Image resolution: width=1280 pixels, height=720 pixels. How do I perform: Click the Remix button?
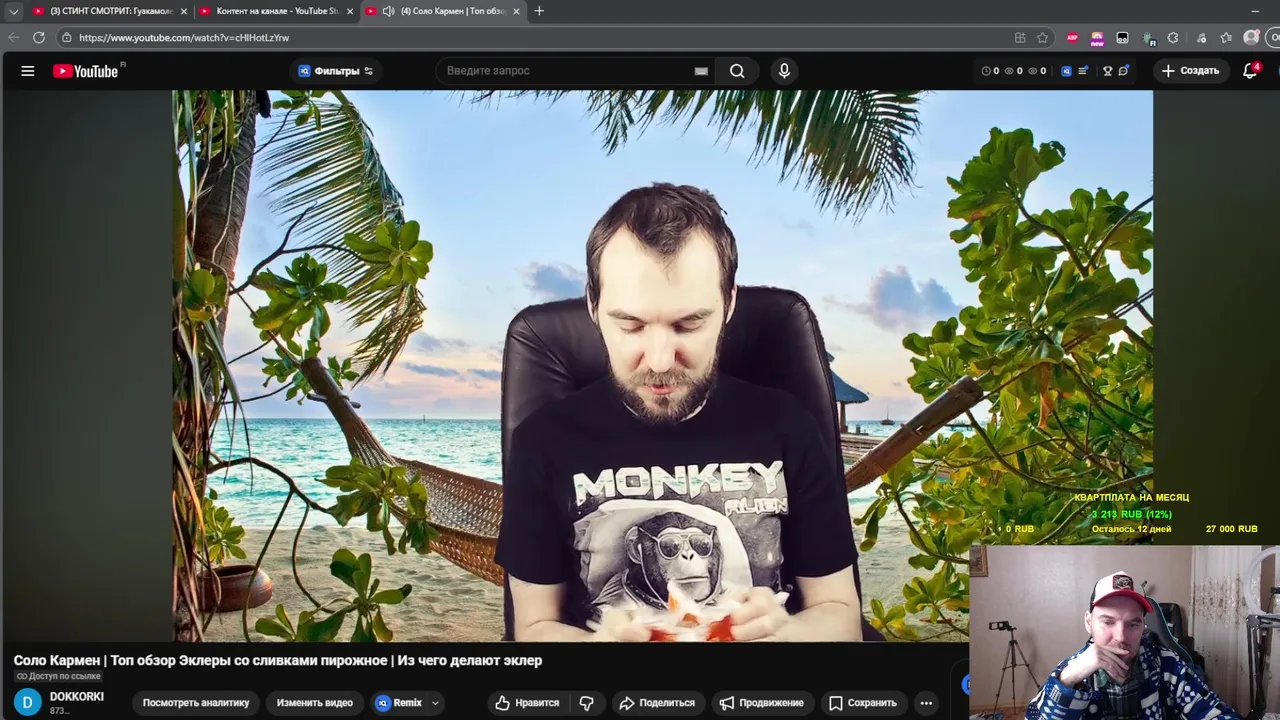399,702
